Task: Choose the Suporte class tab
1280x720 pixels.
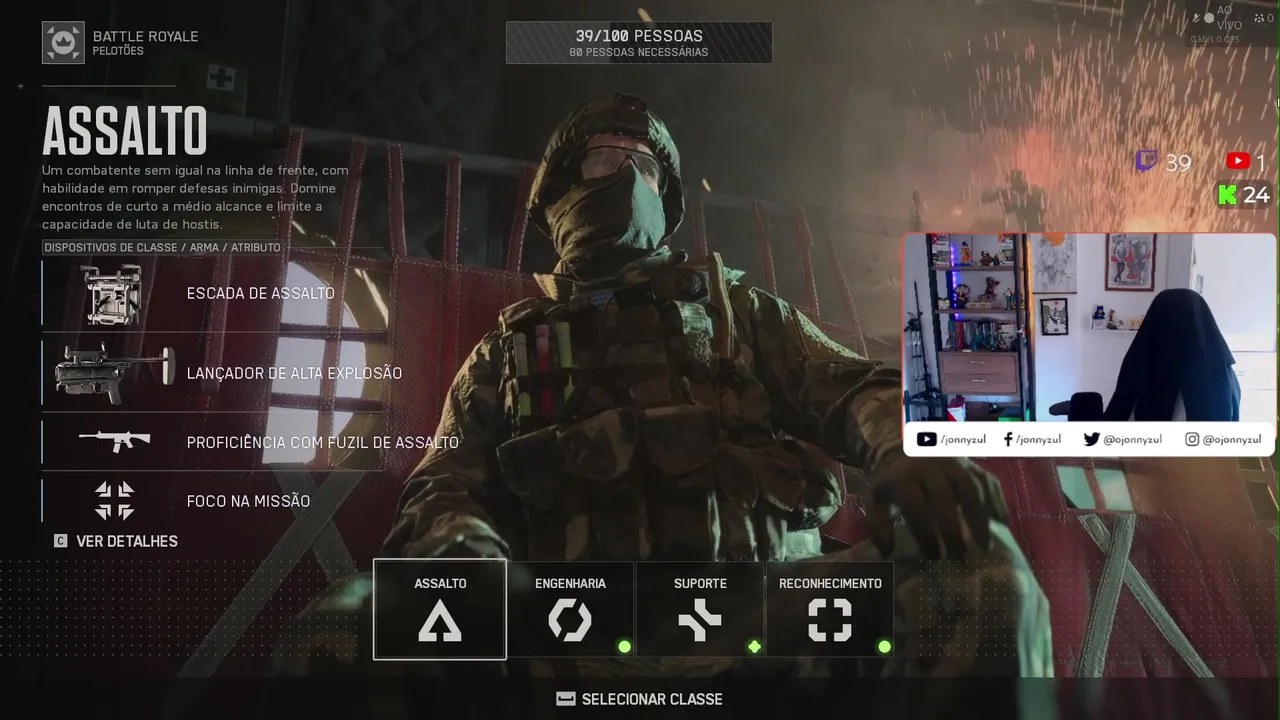Action: [700, 609]
